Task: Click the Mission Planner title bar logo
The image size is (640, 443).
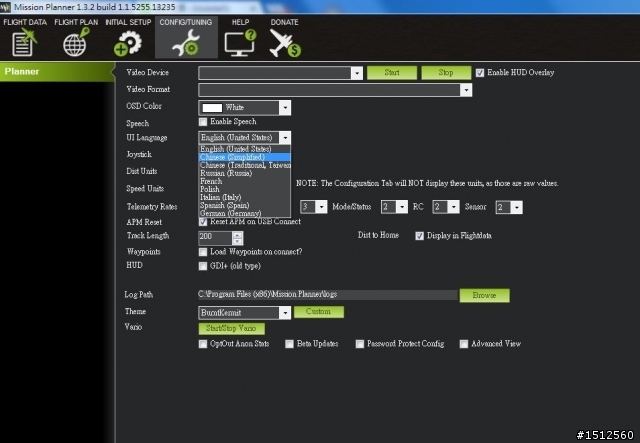Action: point(5,7)
